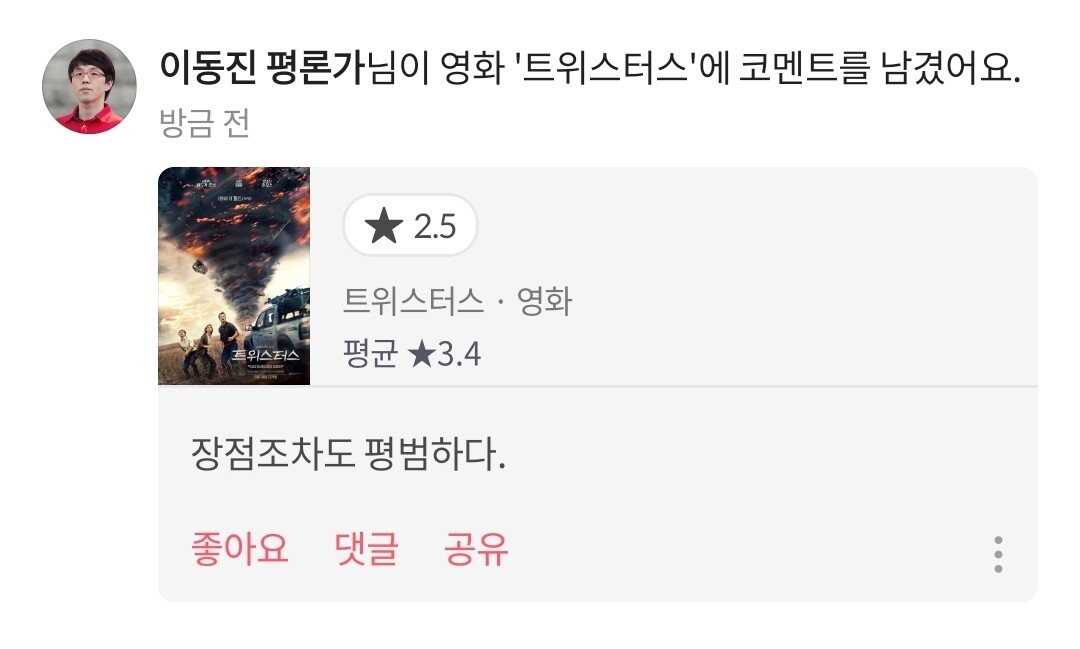Click the star icon in the 2.5 rating badge
Screen dimensions: 1080x649
tap(384, 226)
